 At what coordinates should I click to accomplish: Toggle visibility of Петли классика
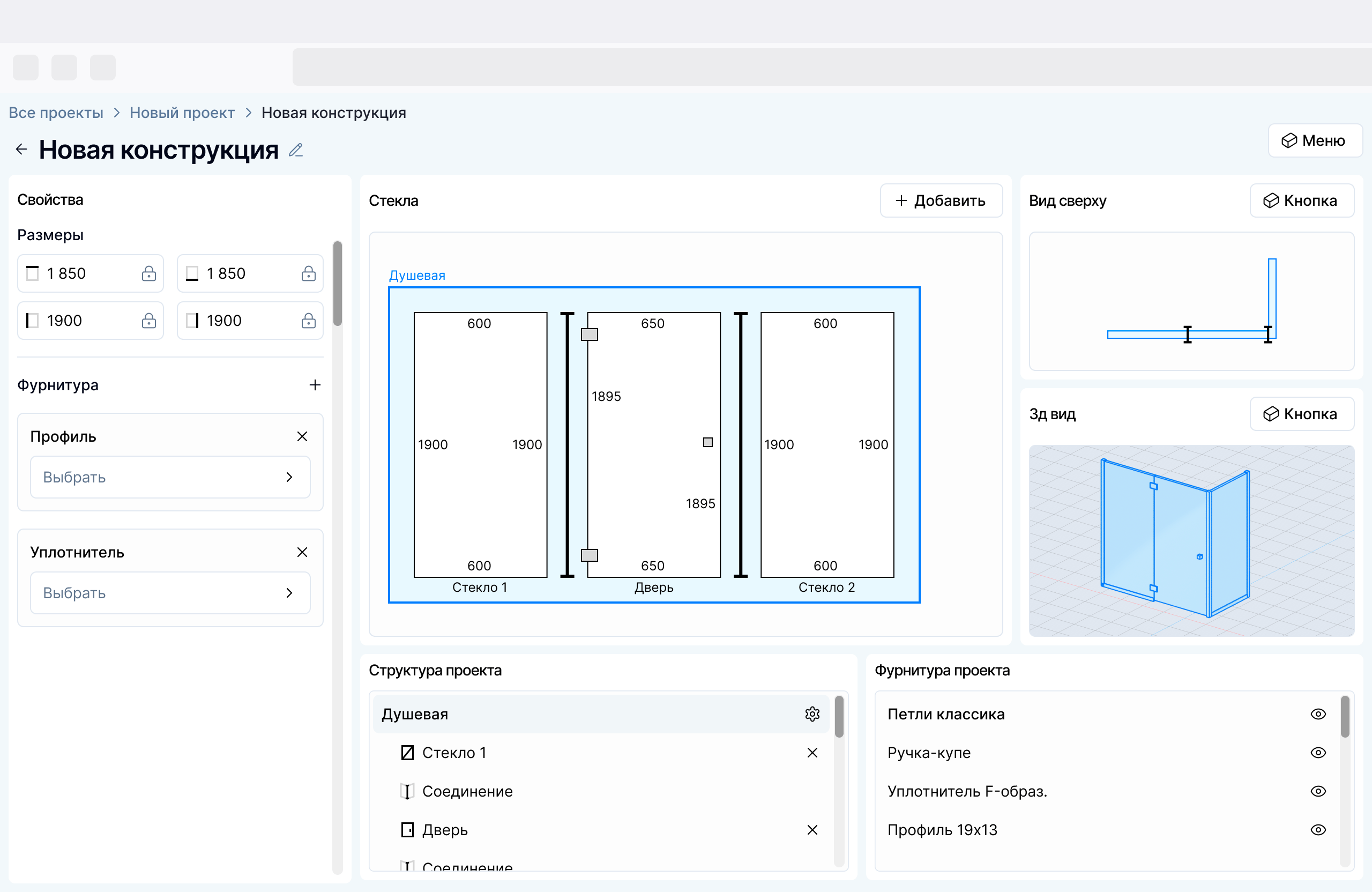[x=1318, y=714]
